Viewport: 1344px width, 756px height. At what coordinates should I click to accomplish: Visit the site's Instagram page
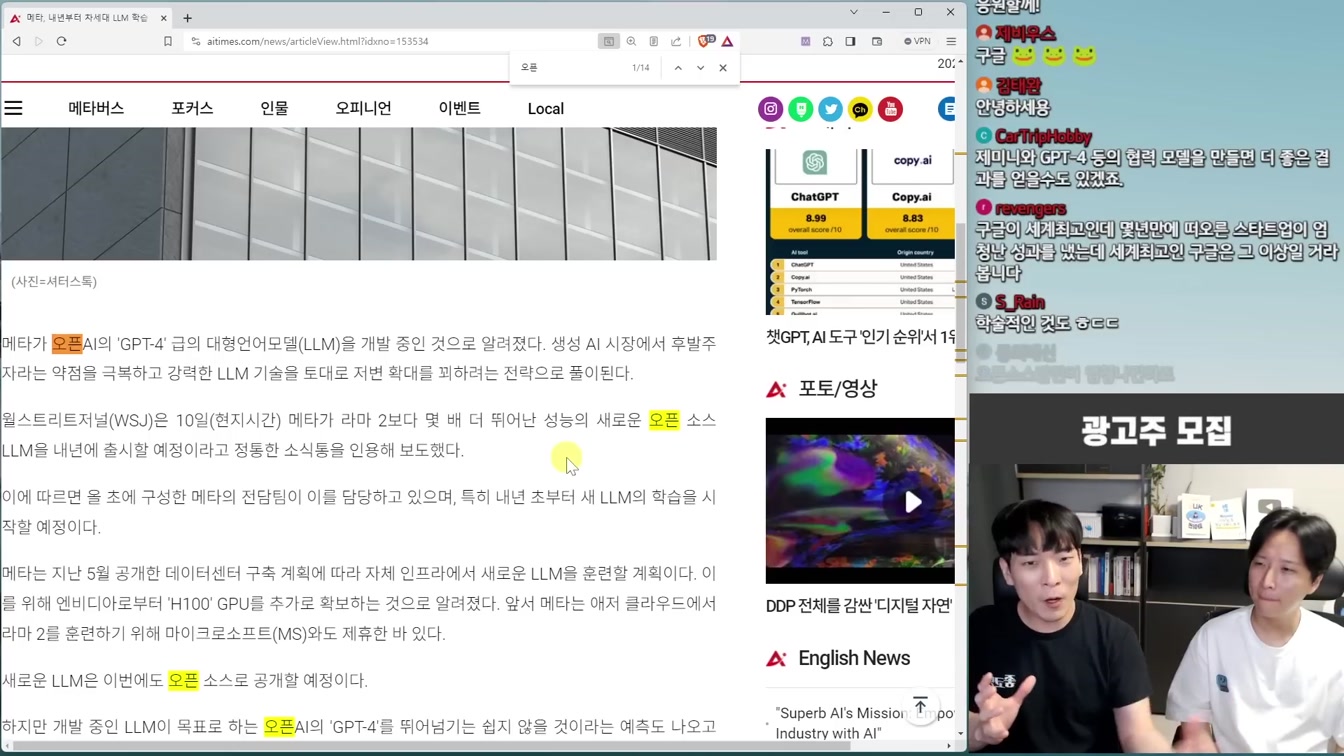770,109
